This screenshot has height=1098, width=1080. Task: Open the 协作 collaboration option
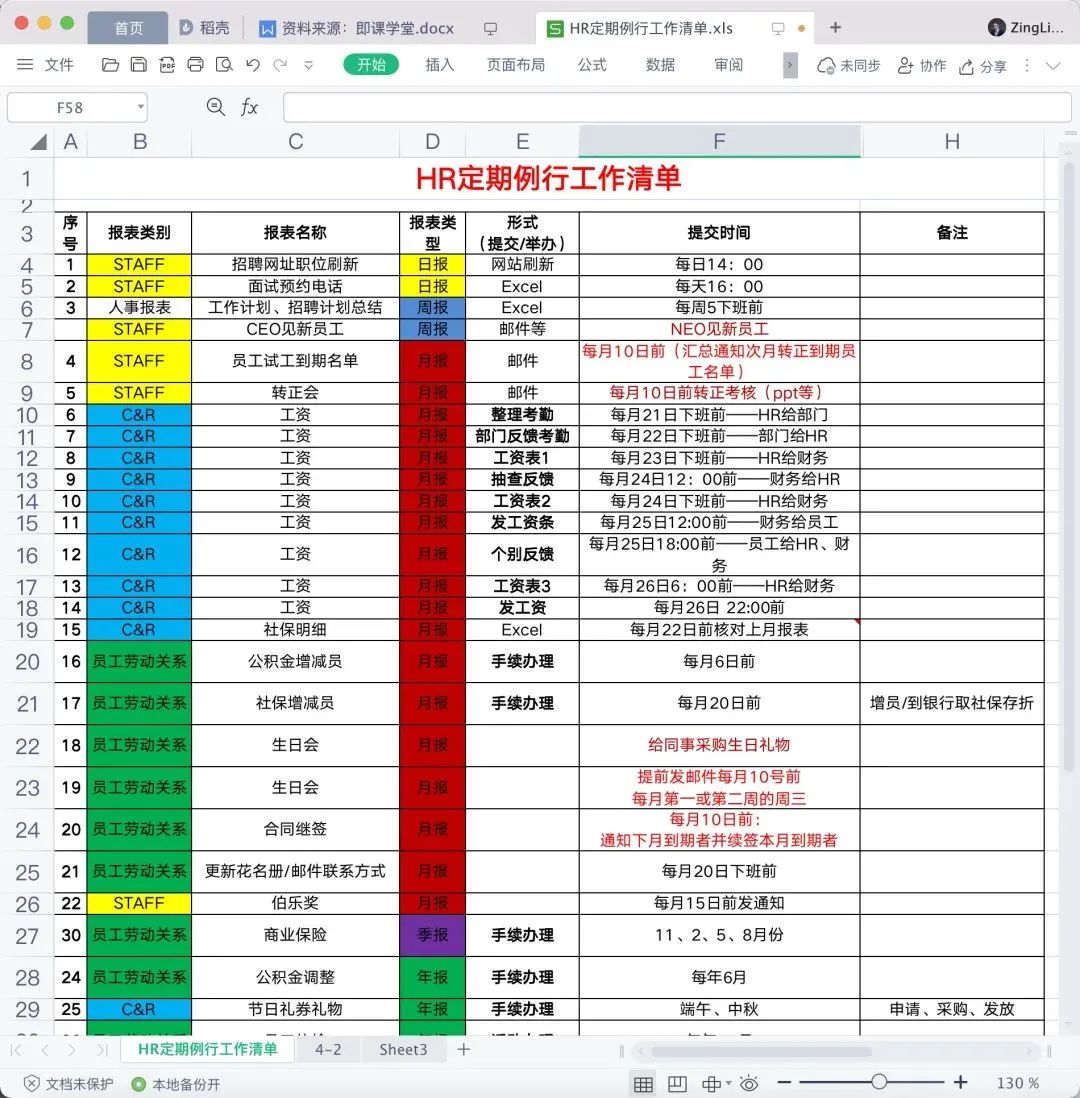click(922, 66)
